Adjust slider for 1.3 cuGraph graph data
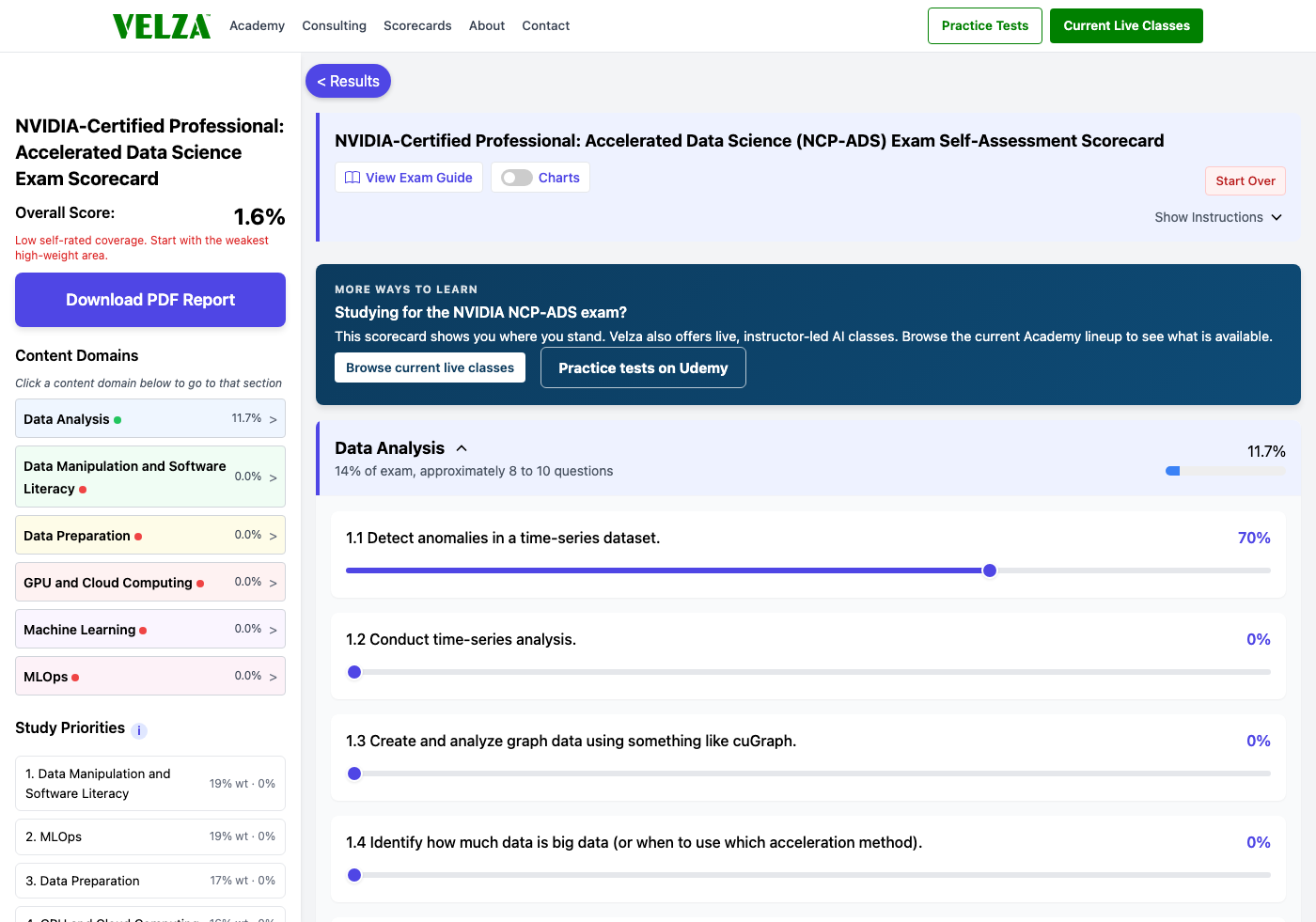 (808, 774)
